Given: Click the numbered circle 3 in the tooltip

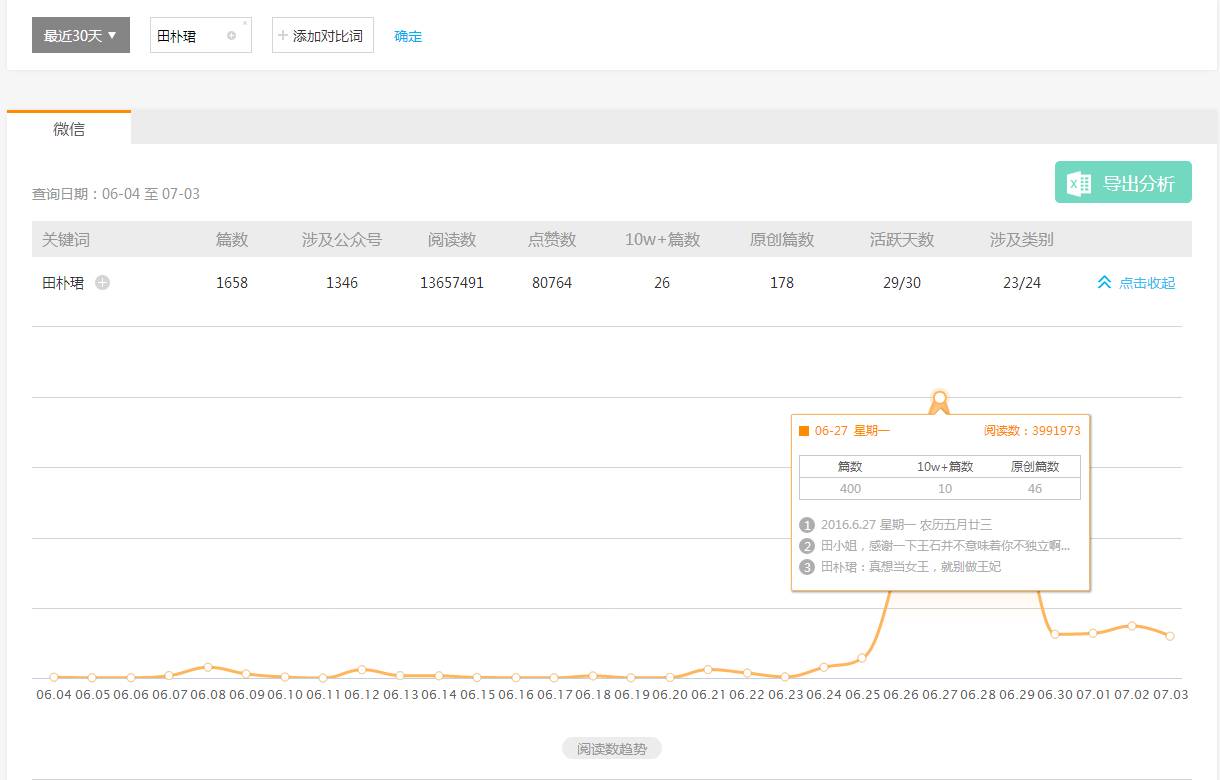Looking at the screenshot, I should point(807,567).
